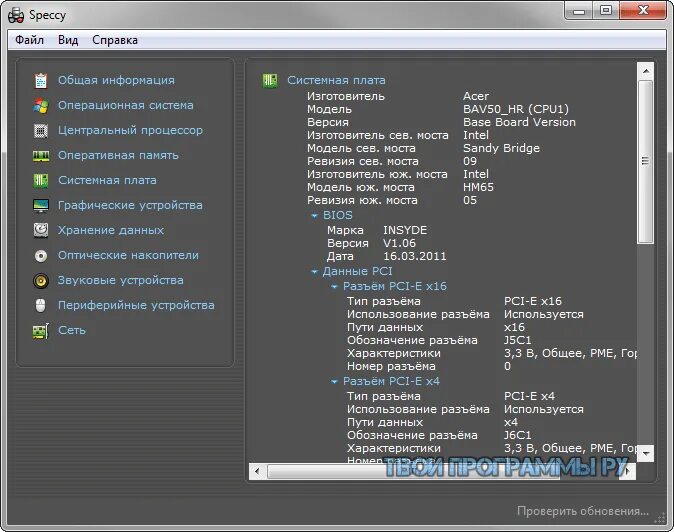Click the window resize grip corner
Viewport: 674px width, 532px height.
tap(659, 519)
